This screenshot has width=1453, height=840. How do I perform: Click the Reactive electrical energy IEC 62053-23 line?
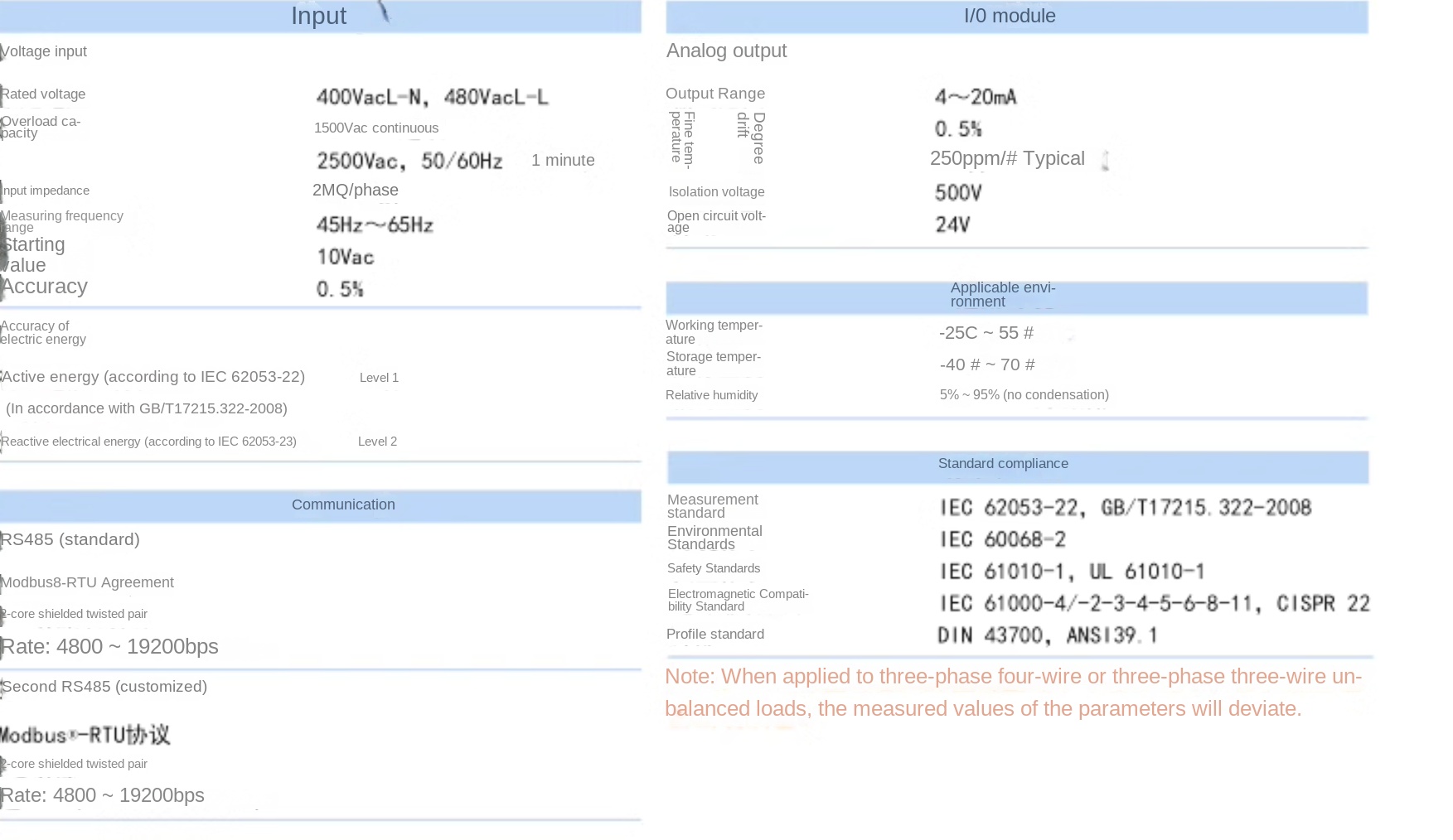149,442
